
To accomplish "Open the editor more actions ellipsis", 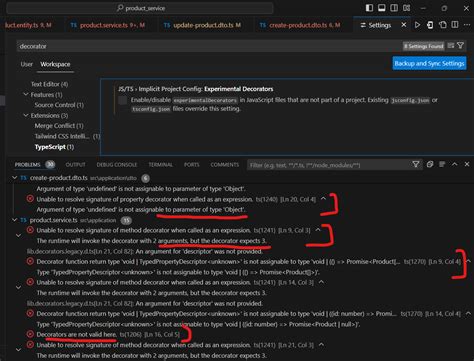I will click(467, 25).
